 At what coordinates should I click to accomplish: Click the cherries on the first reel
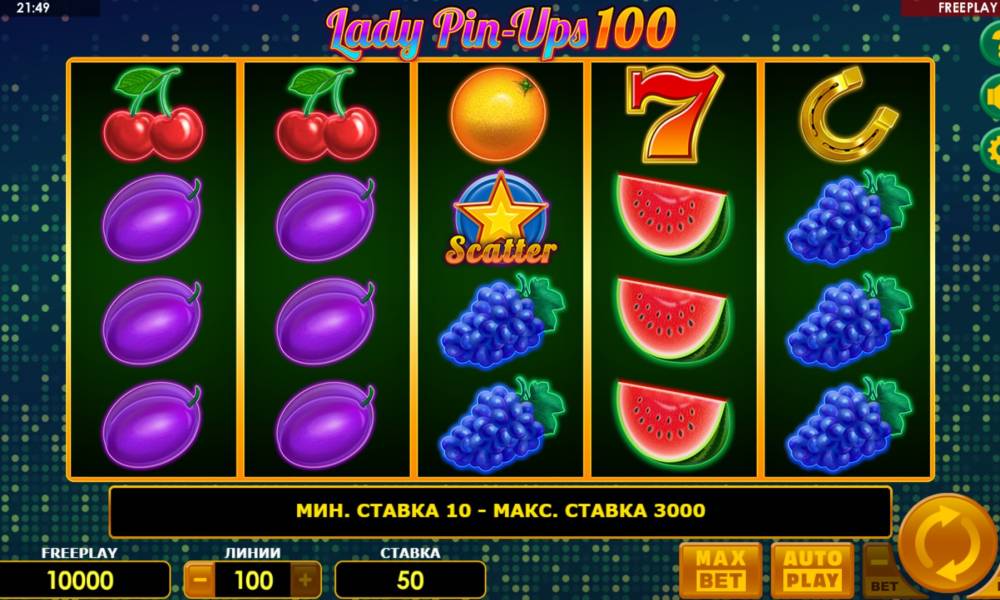tap(153, 113)
